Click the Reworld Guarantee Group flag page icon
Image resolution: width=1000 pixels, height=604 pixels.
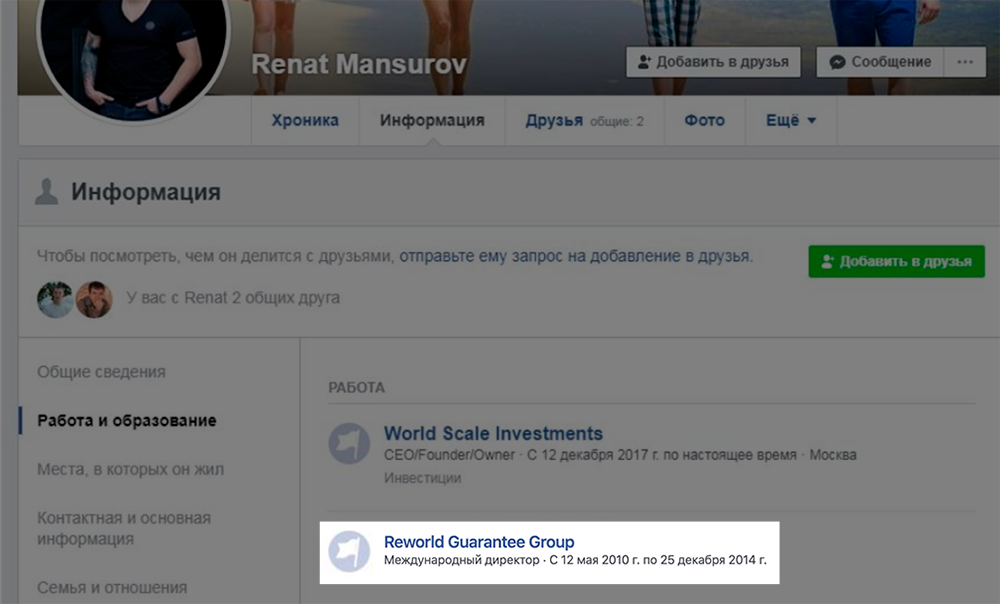(349, 551)
